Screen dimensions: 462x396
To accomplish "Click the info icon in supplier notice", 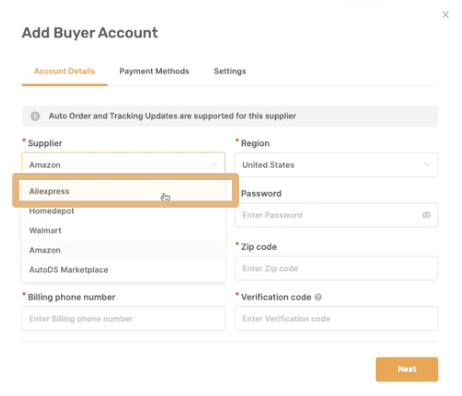I will 35,116.
